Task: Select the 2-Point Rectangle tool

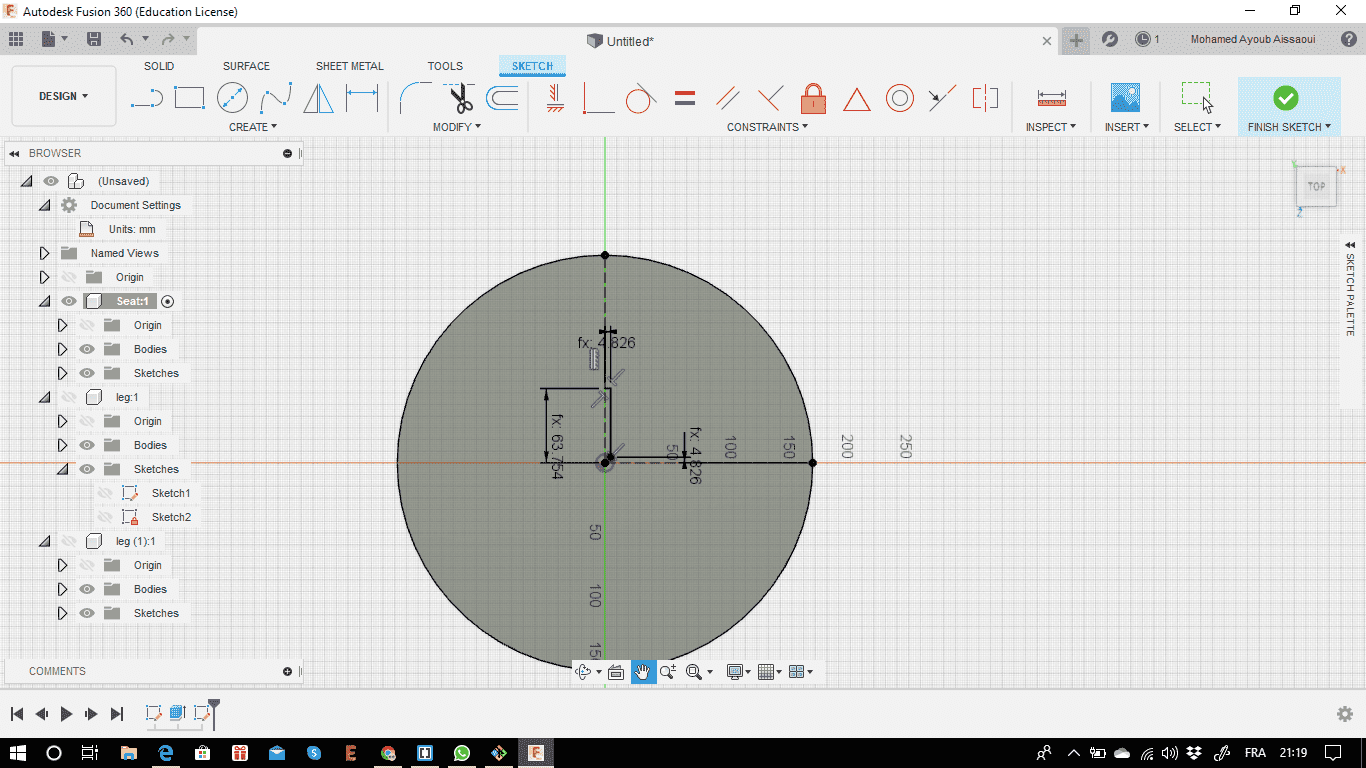Action: click(189, 98)
